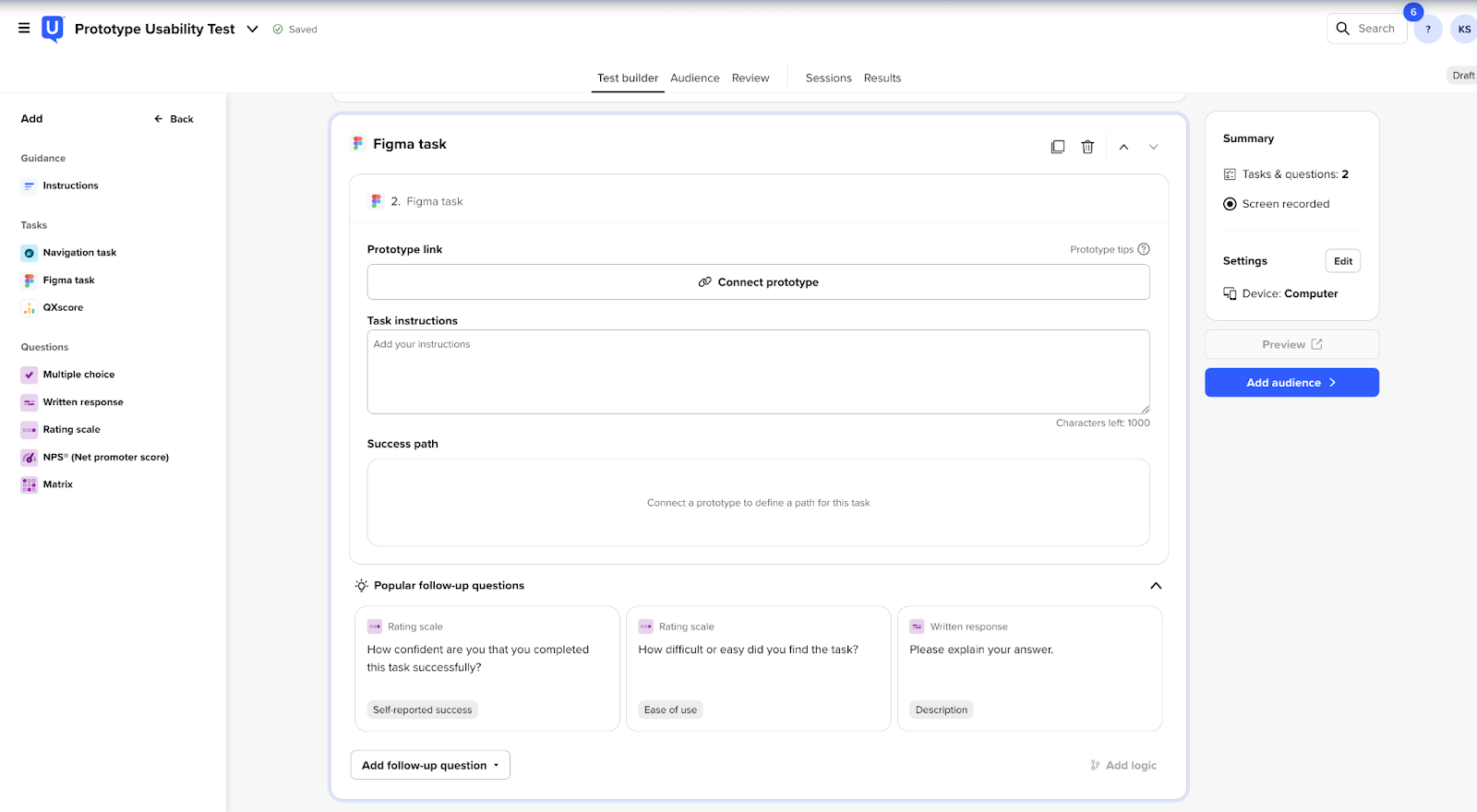Click Add logic
This screenshot has width=1477, height=812.
1123,765
